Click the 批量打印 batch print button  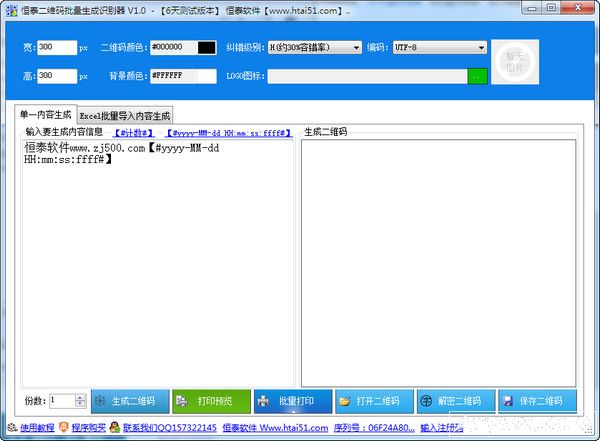click(293, 401)
